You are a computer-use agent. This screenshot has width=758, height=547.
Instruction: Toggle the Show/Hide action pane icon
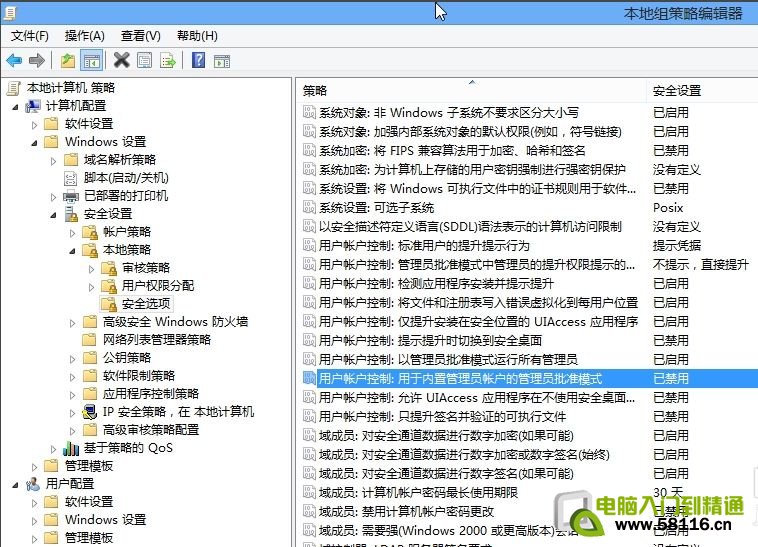(x=221, y=61)
